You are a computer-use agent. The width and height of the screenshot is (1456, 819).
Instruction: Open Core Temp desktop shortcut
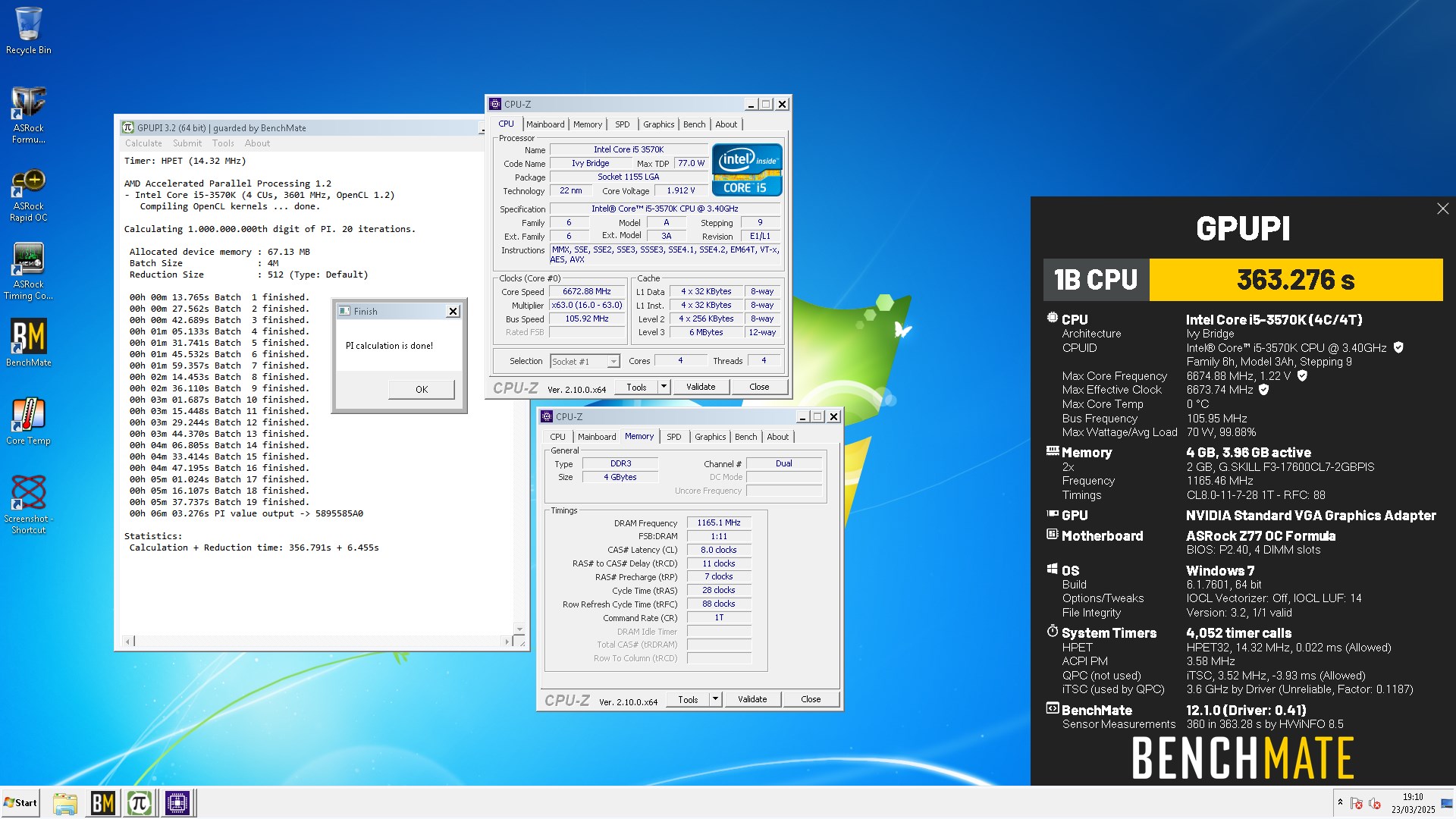coord(28,422)
